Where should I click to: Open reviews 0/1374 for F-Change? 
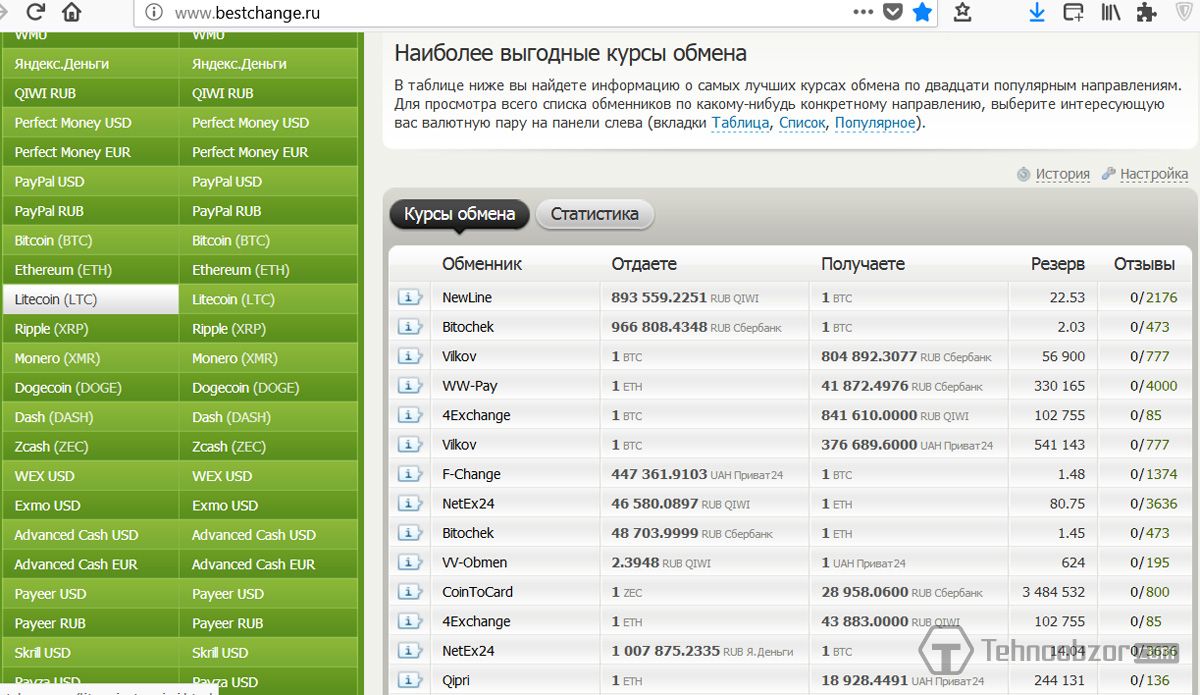tap(1154, 475)
